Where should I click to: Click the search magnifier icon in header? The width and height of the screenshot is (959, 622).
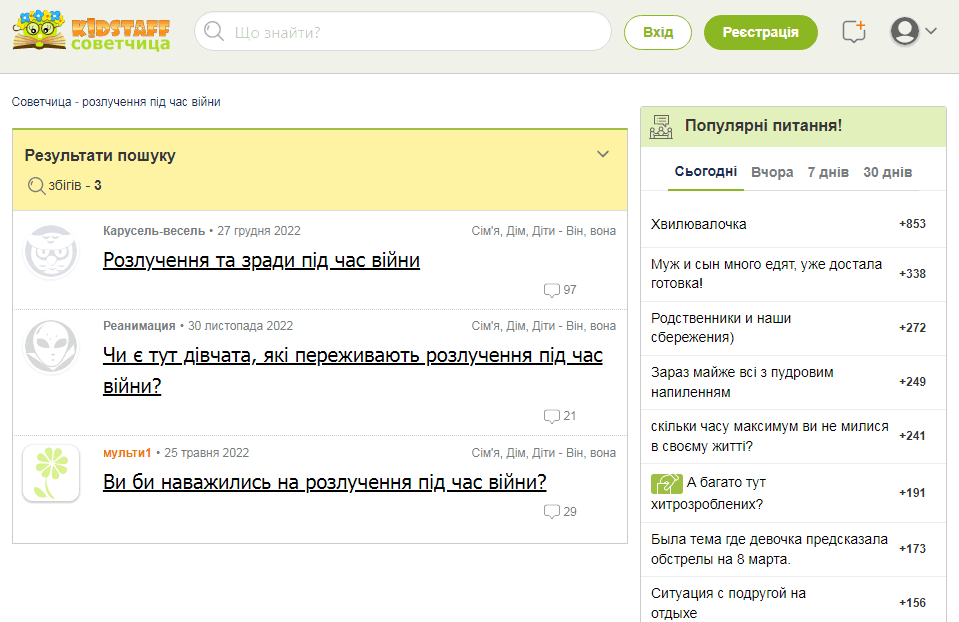(213, 31)
